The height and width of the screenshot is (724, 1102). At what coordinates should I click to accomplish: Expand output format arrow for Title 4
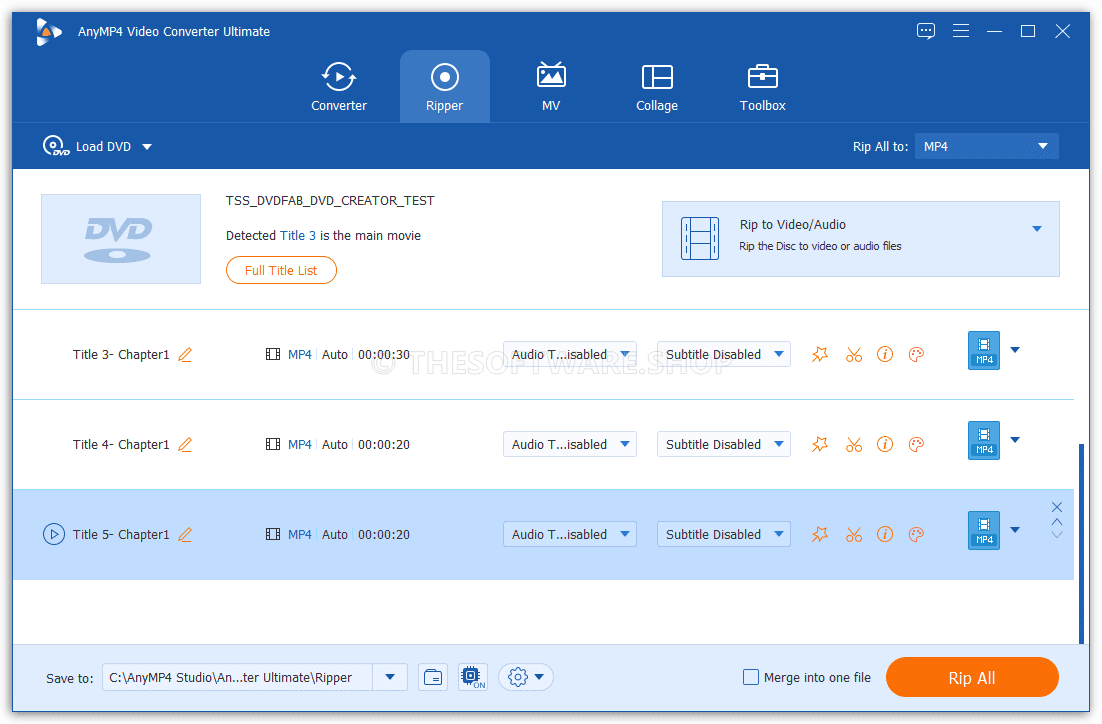point(1015,439)
